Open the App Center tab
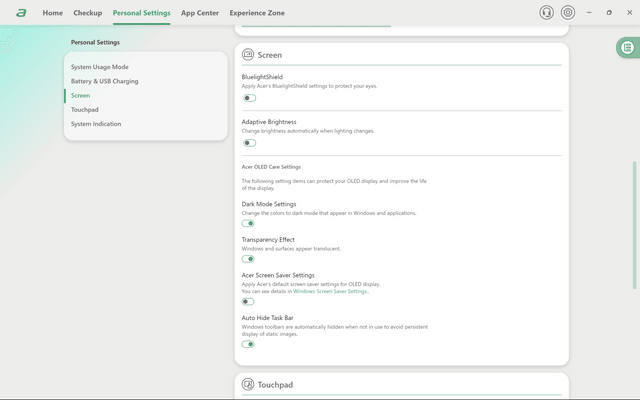The image size is (640, 400). 200,13
